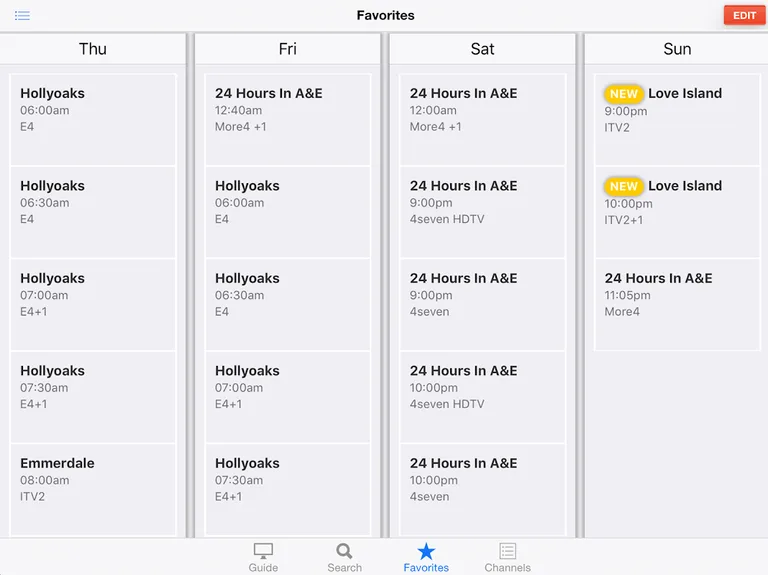Select the Sat column header
The width and height of the screenshot is (768, 575).
click(482, 49)
